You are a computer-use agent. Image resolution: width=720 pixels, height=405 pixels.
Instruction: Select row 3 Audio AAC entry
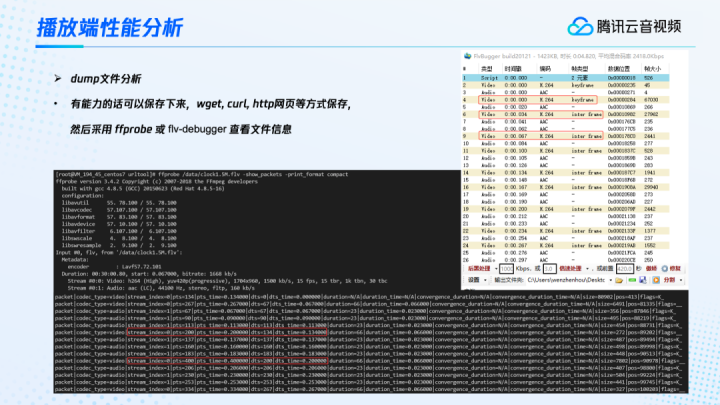point(565,93)
